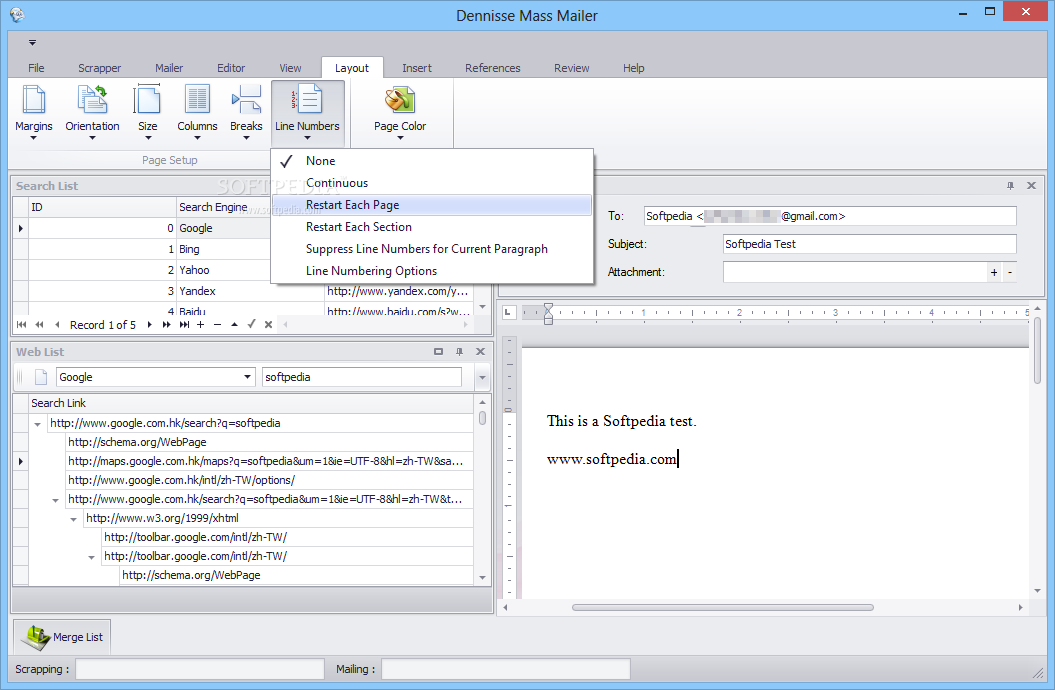Pin the Web List panel
This screenshot has height=690, width=1055.
(x=460, y=352)
